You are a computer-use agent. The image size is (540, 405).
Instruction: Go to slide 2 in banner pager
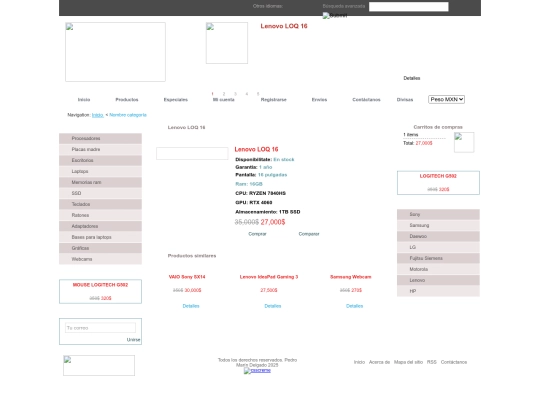click(x=224, y=94)
